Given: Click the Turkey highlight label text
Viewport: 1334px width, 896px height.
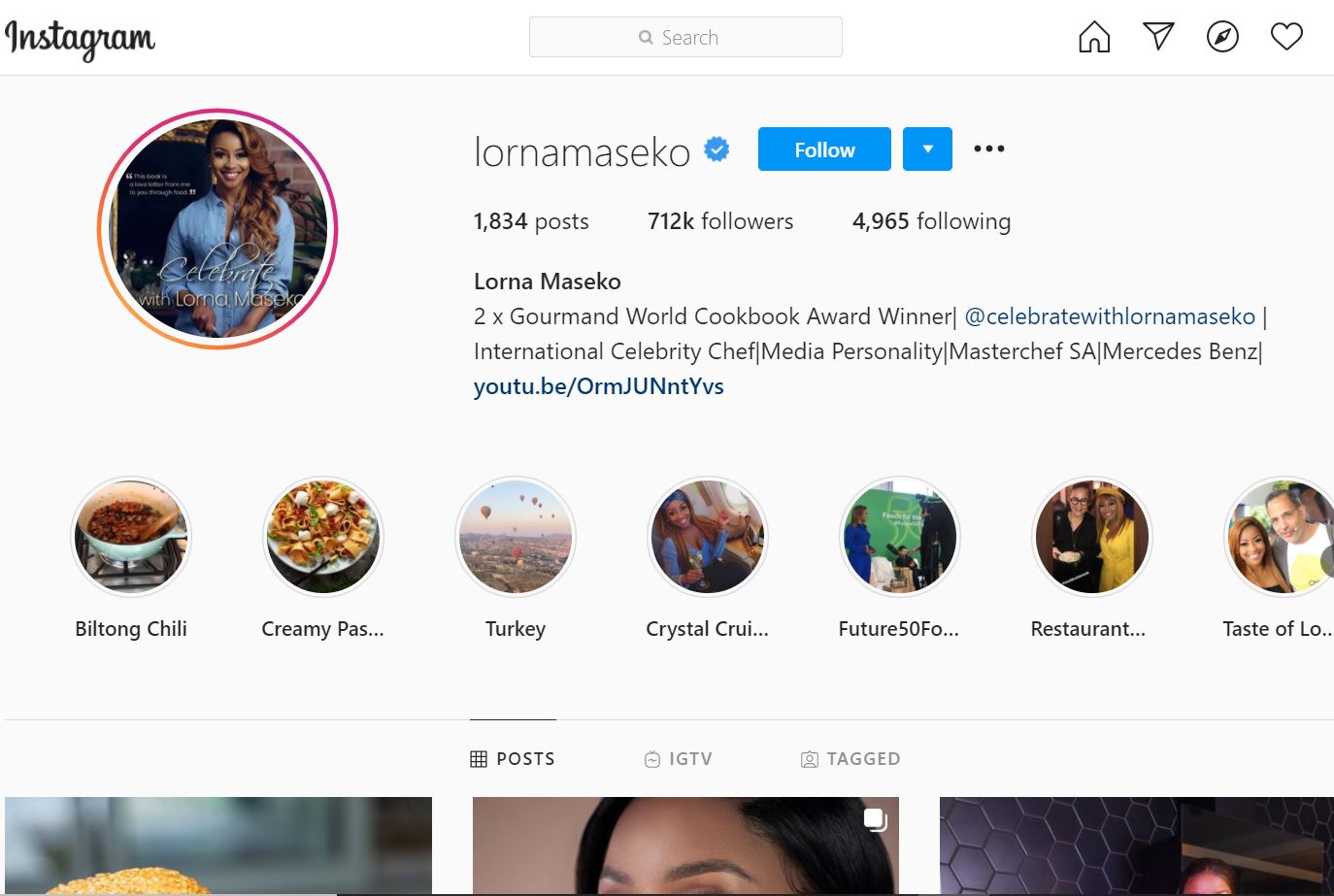Looking at the screenshot, I should 516,629.
